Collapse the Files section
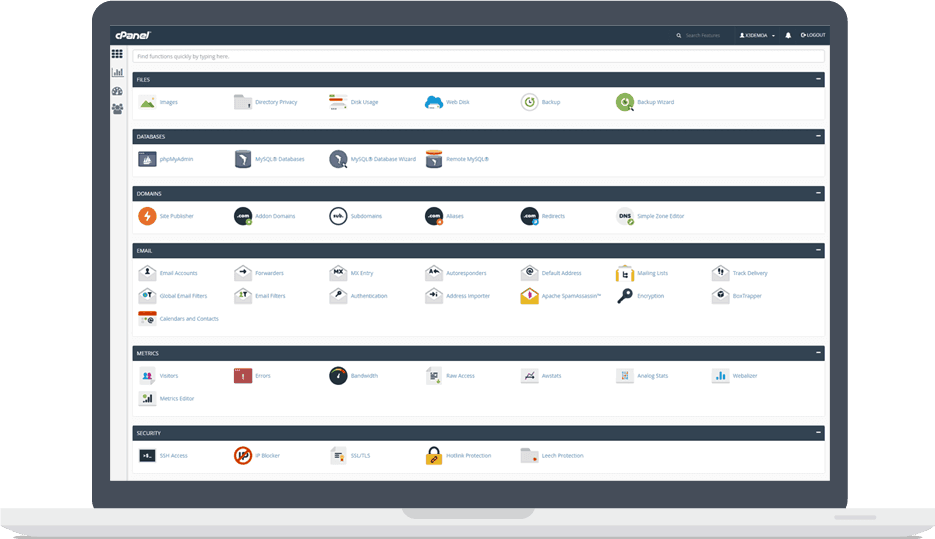 click(818, 79)
